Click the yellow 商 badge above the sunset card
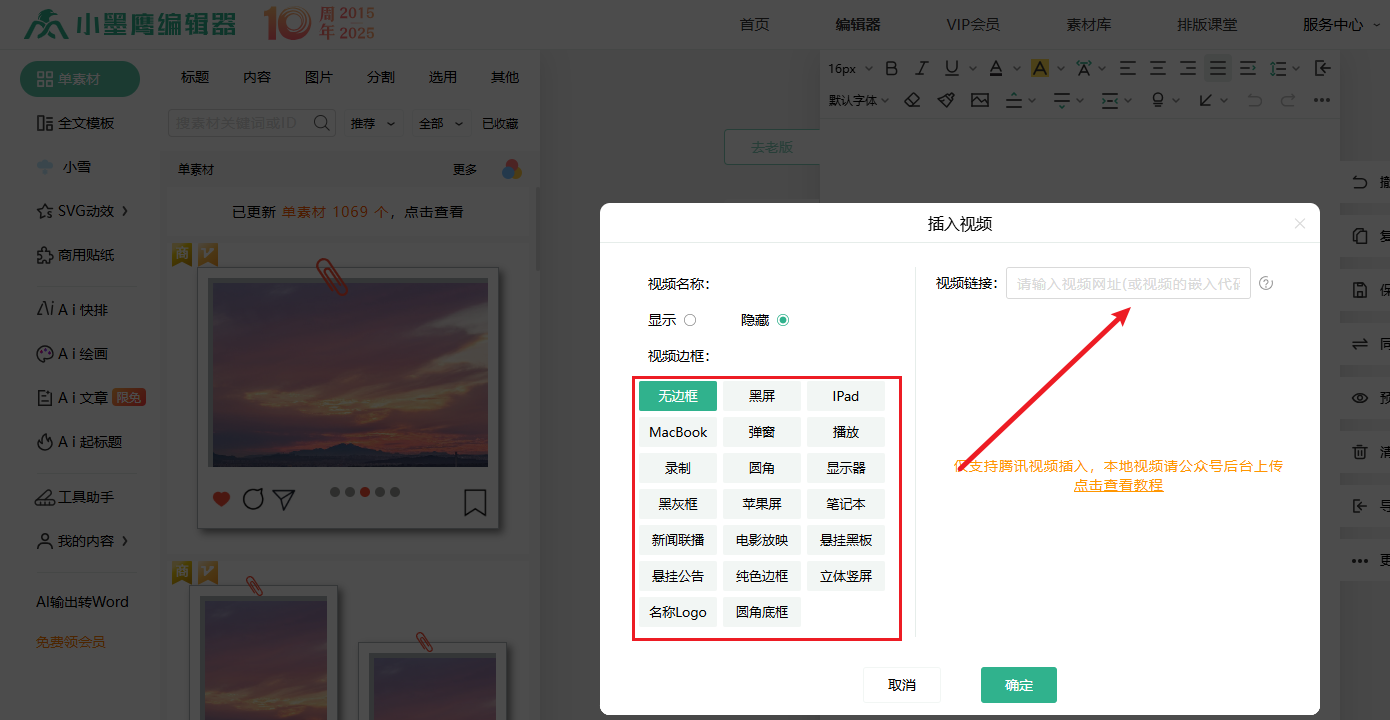This screenshot has height=720, width=1390. [181, 255]
